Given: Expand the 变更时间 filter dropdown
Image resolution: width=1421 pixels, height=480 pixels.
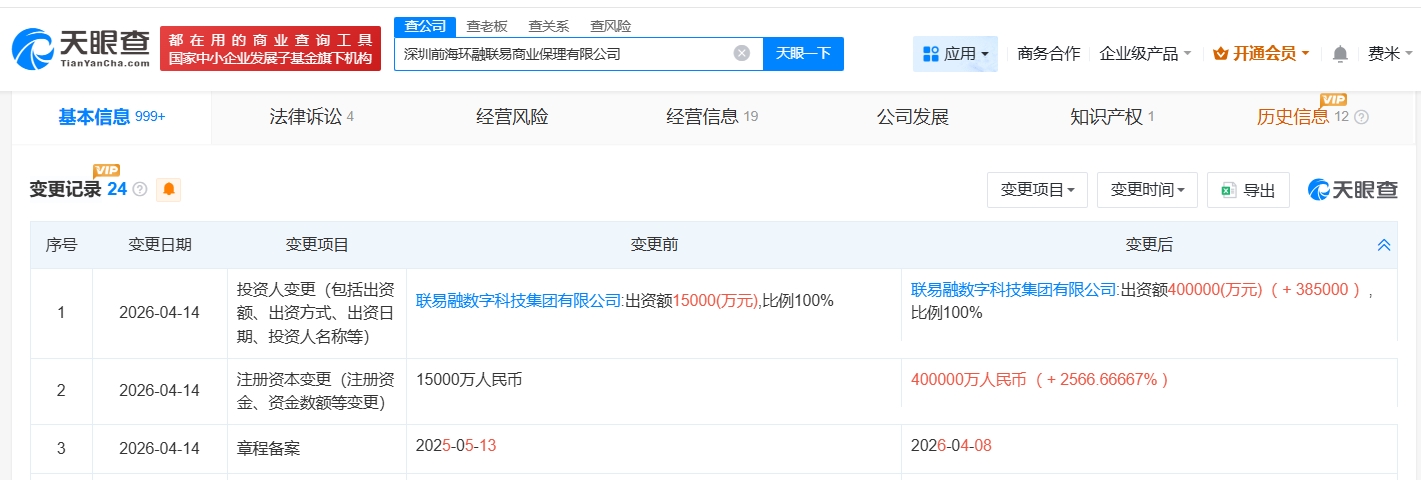Looking at the screenshot, I should pos(1147,190).
